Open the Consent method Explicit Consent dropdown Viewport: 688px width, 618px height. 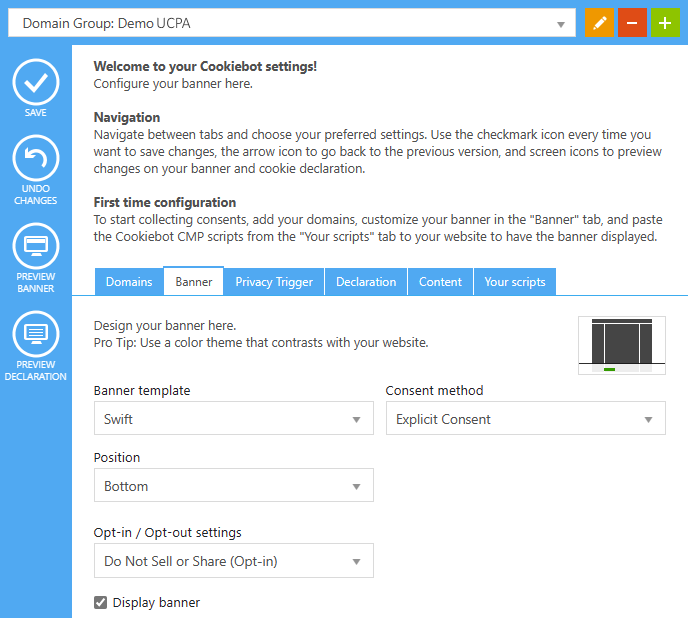click(526, 418)
